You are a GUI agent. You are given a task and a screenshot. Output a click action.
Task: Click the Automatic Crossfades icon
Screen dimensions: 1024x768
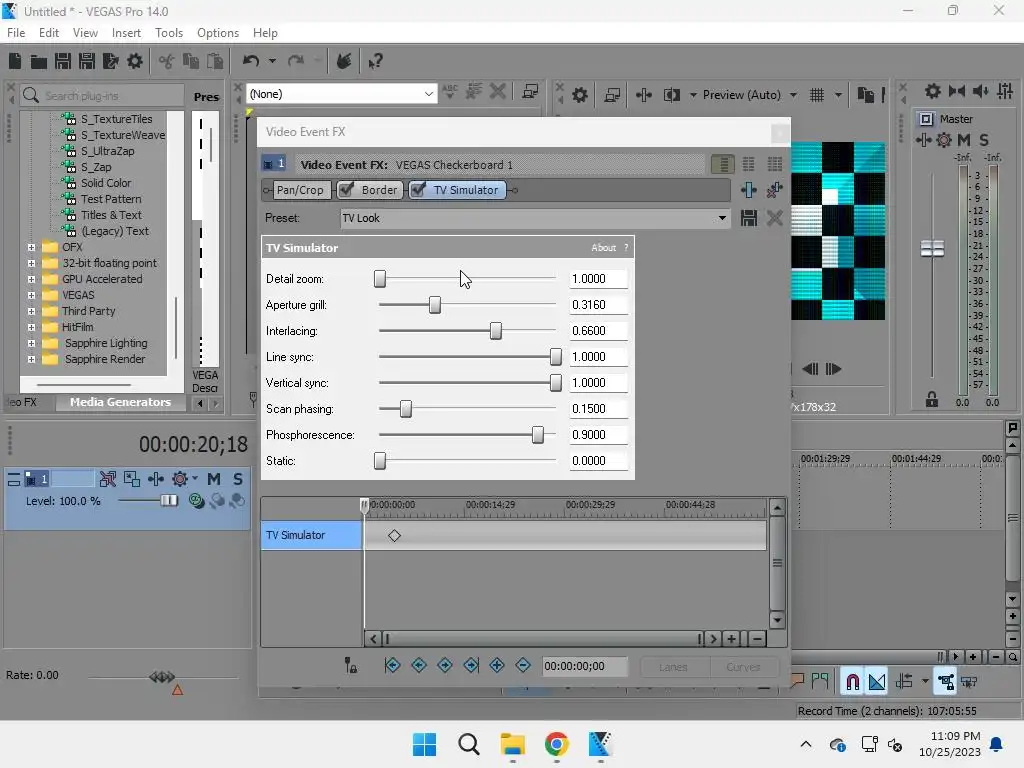coord(877,682)
